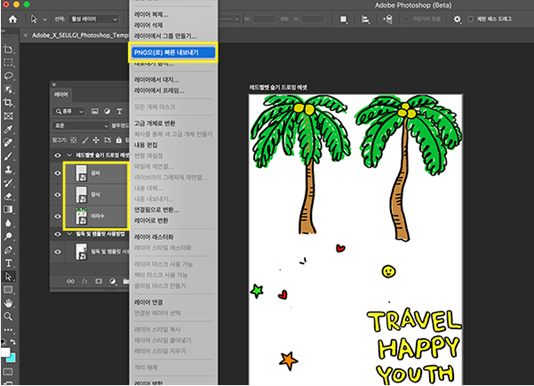Choose PNG으(로) 빠른 내보내기 menu item

(x=173, y=52)
